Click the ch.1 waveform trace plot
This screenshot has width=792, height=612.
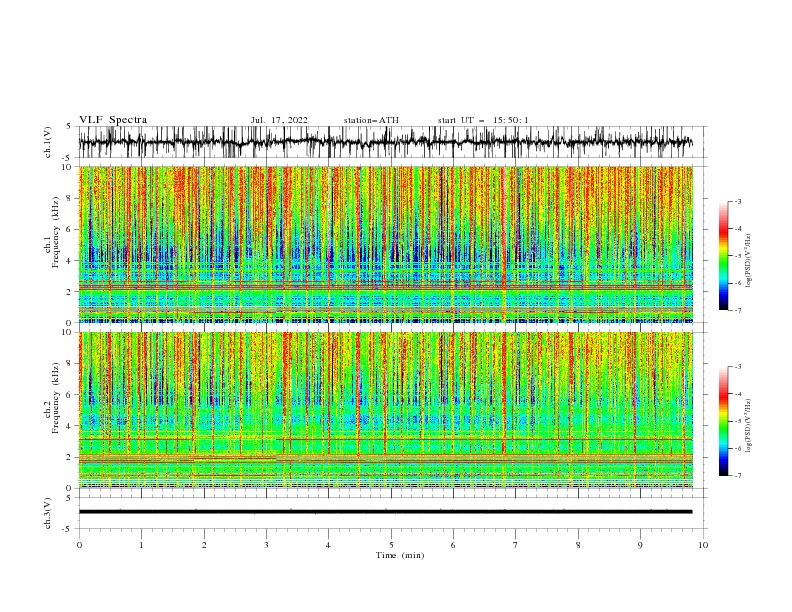point(386,142)
